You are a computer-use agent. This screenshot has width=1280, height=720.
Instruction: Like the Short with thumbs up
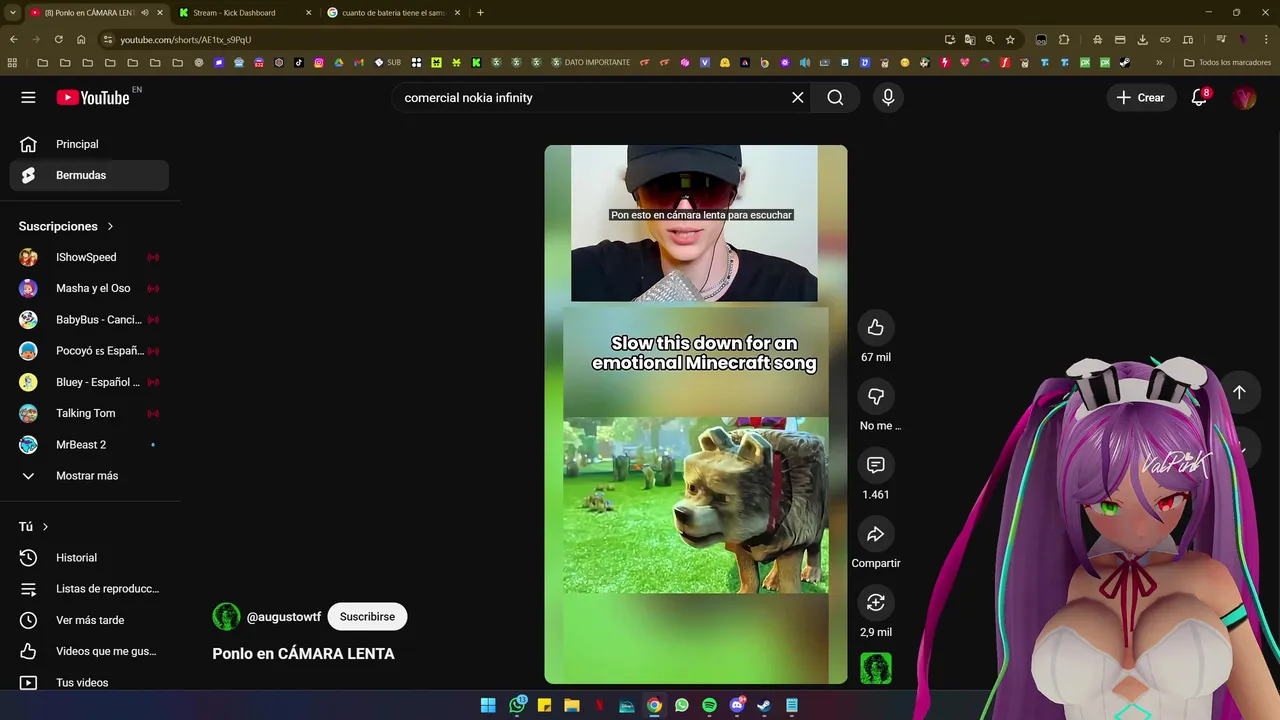coord(876,328)
